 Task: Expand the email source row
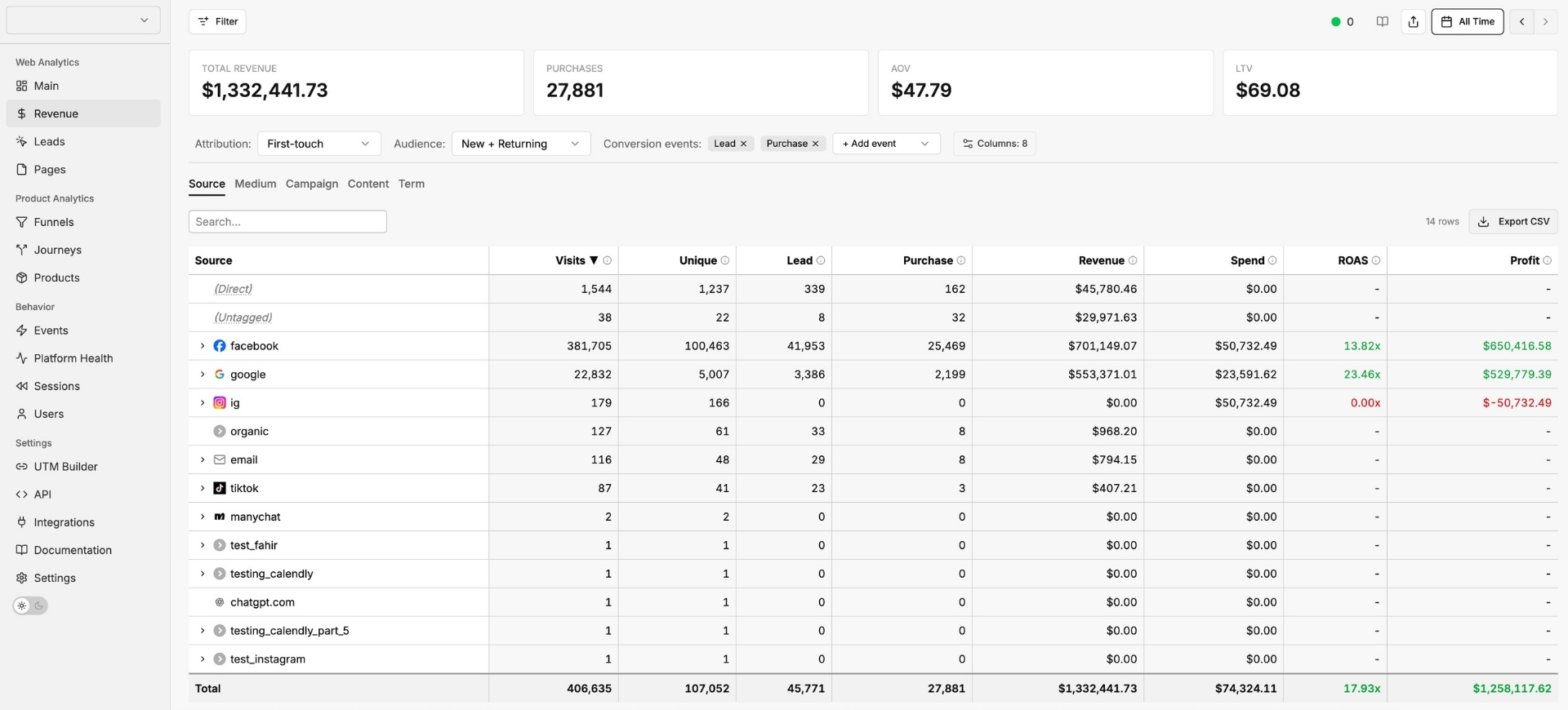tap(203, 460)
